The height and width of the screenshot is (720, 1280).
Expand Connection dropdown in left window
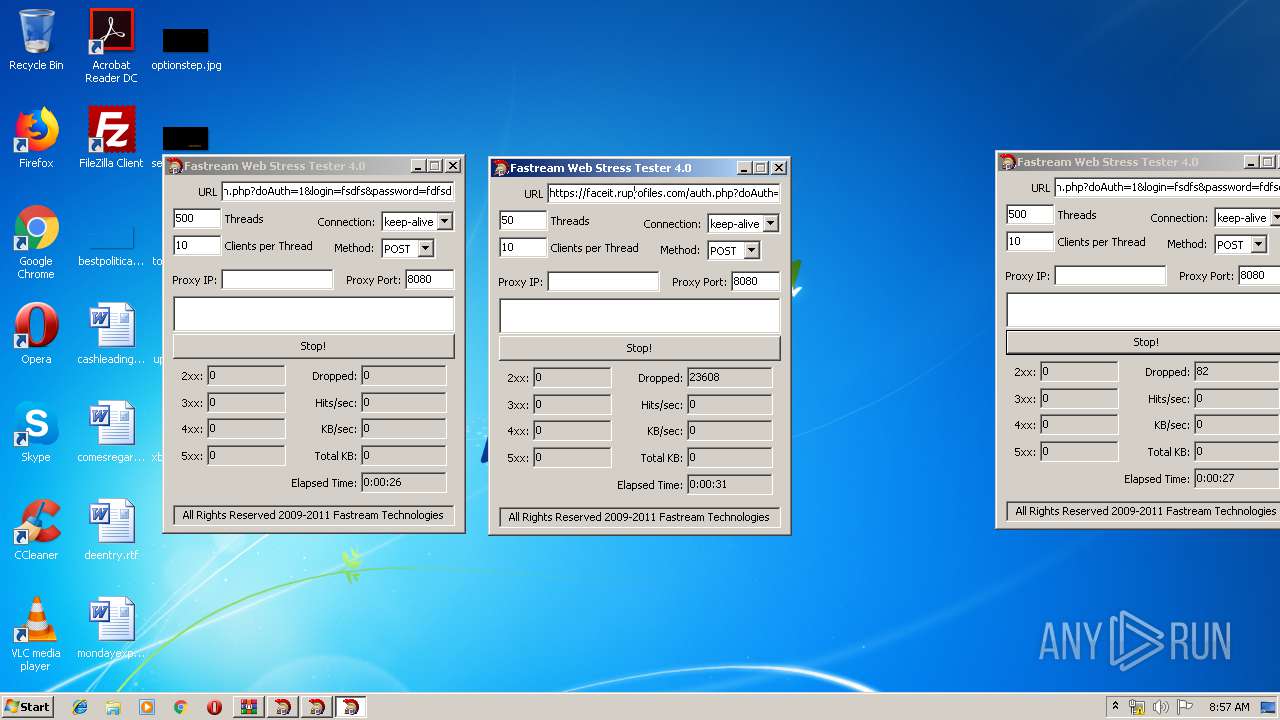click(x=445, y=222)
